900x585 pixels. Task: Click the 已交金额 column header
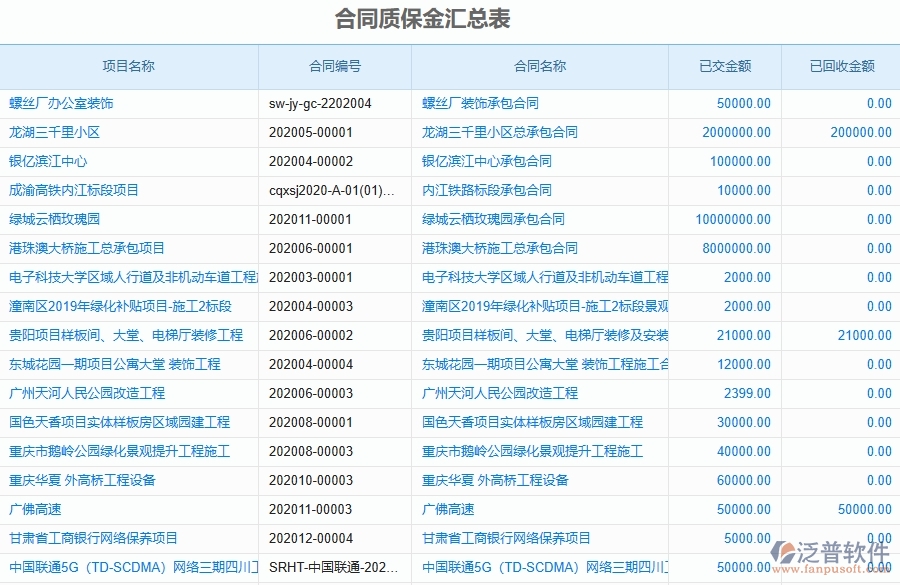point(724,66)
